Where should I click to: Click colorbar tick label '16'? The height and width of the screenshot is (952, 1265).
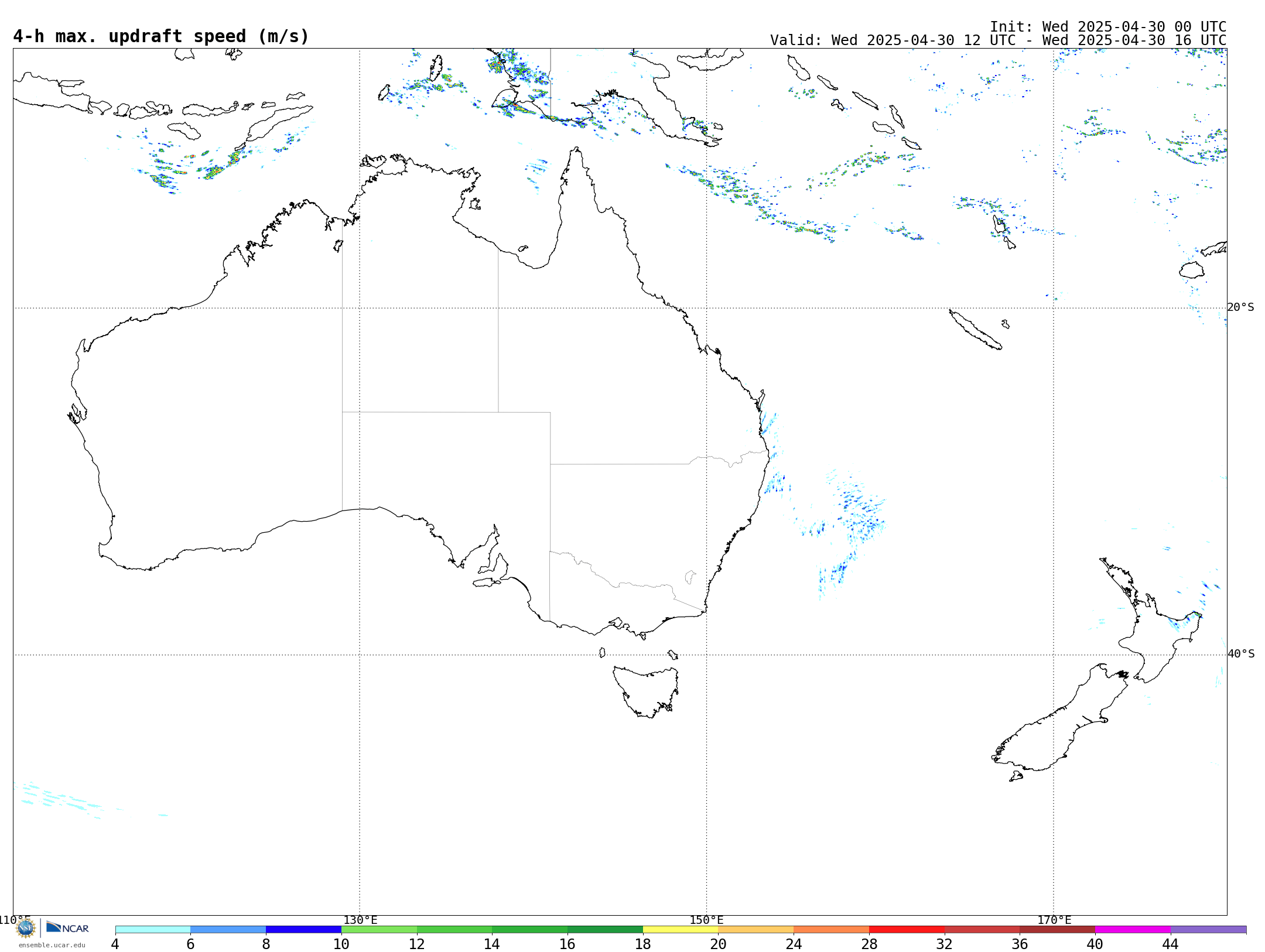click(x=567, y=944)
